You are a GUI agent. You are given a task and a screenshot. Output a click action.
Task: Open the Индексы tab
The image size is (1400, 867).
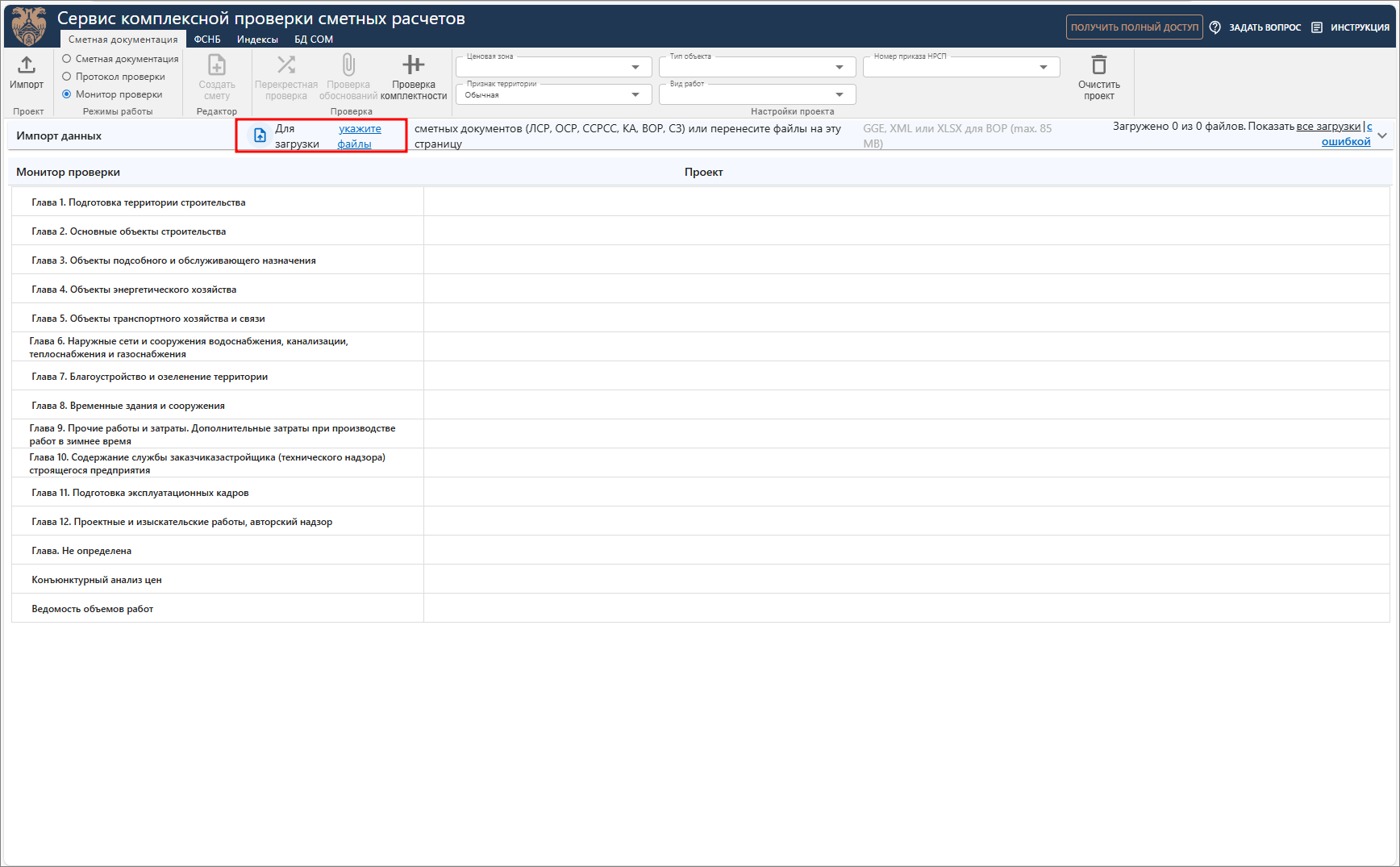coord(257,40)
